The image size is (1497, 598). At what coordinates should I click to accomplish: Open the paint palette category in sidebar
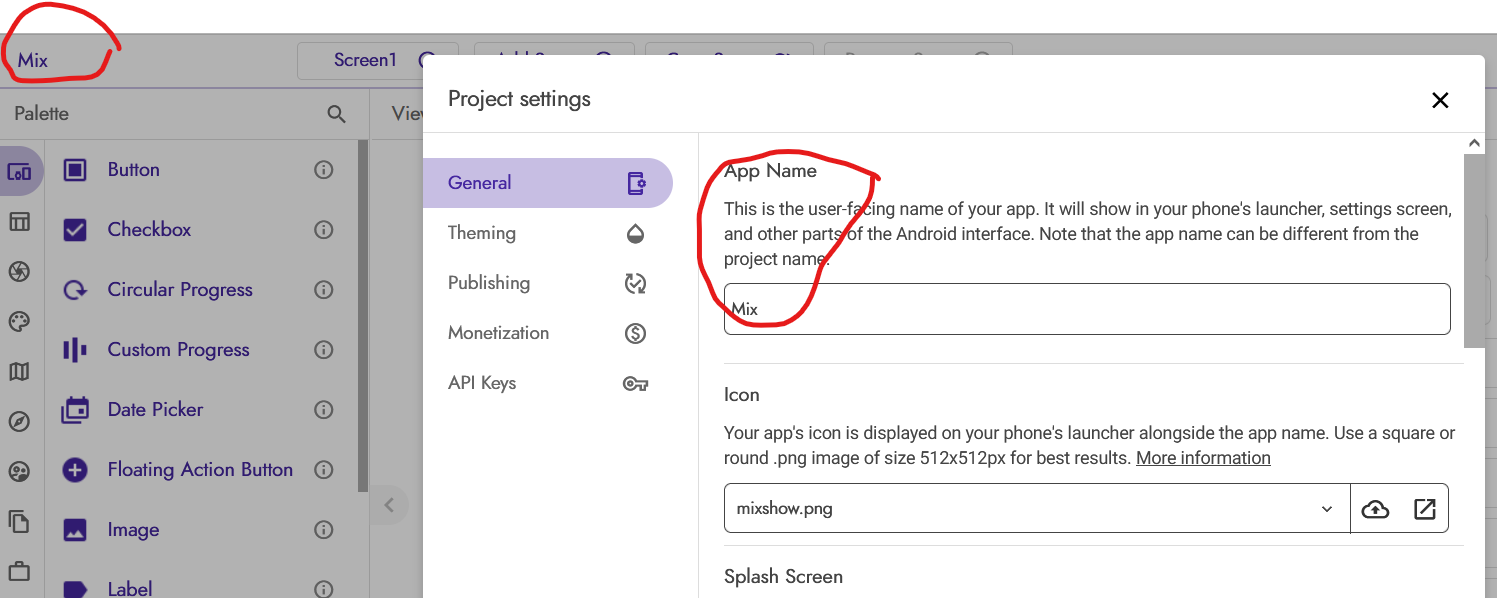coord(19,321)
